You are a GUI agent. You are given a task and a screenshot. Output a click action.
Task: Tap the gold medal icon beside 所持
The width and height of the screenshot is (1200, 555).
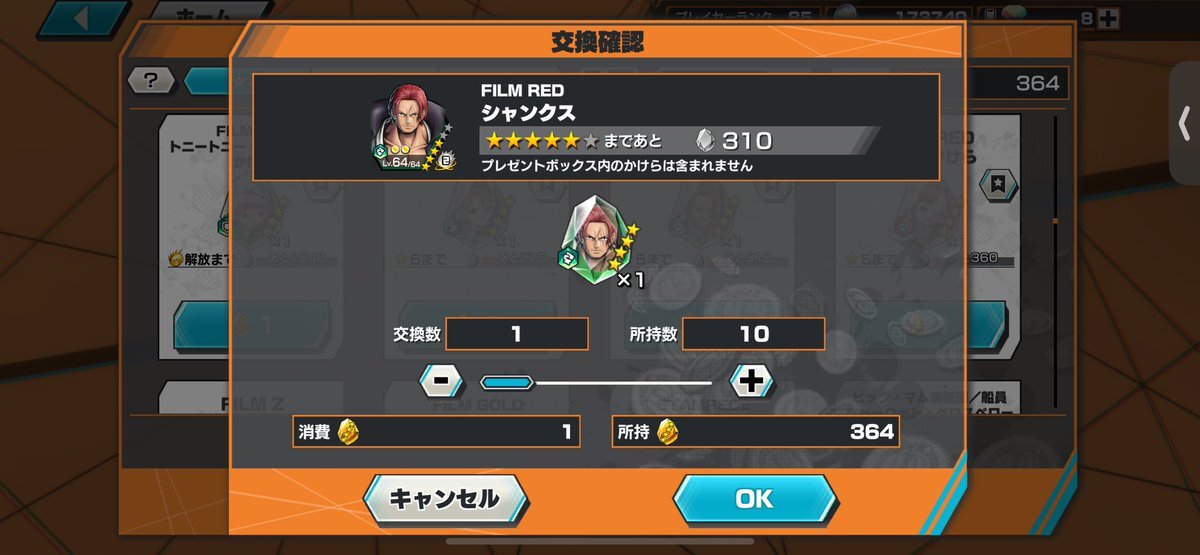668,432
